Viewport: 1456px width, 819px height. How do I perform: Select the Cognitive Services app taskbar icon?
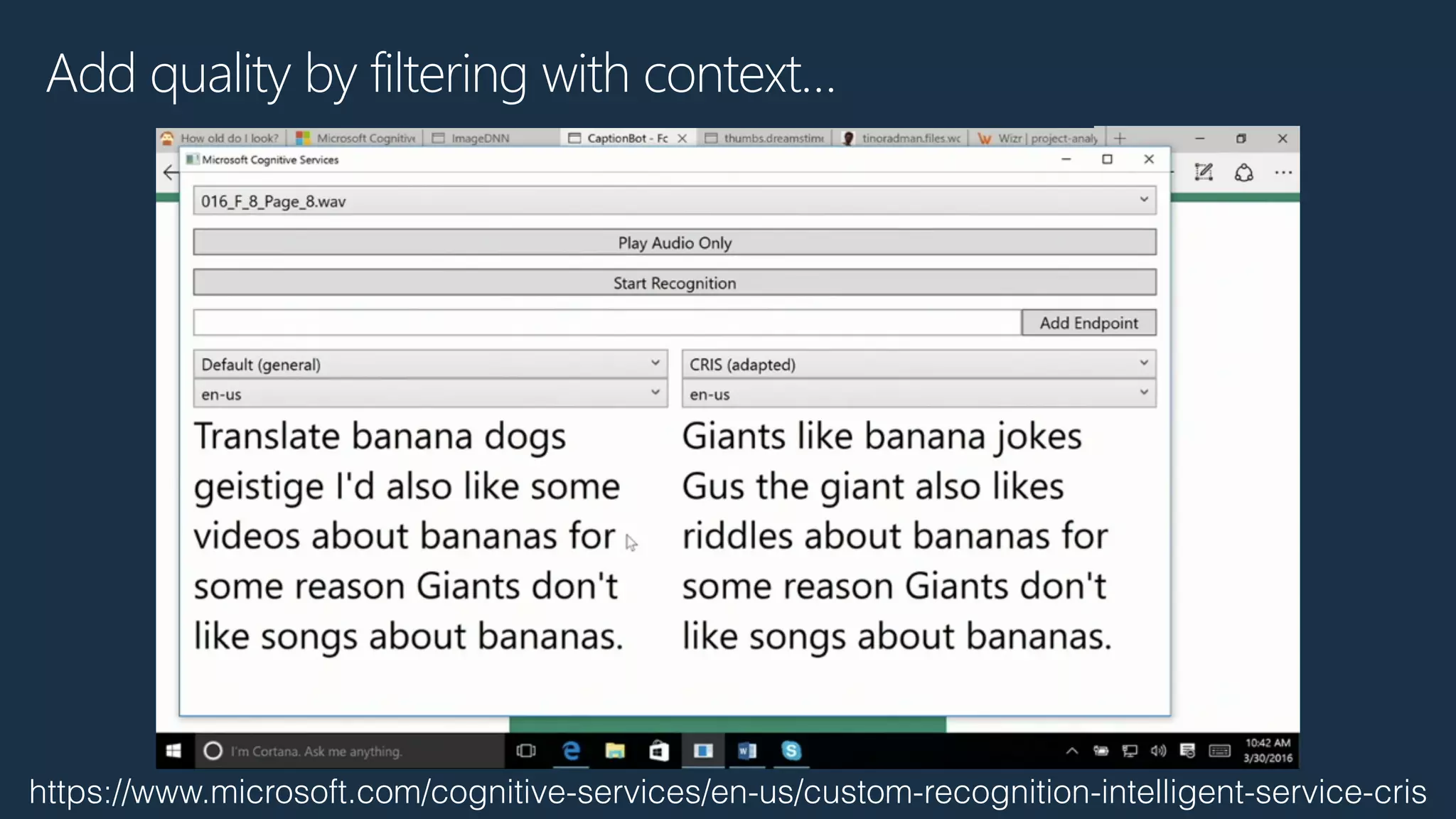(x=703, y=751)
